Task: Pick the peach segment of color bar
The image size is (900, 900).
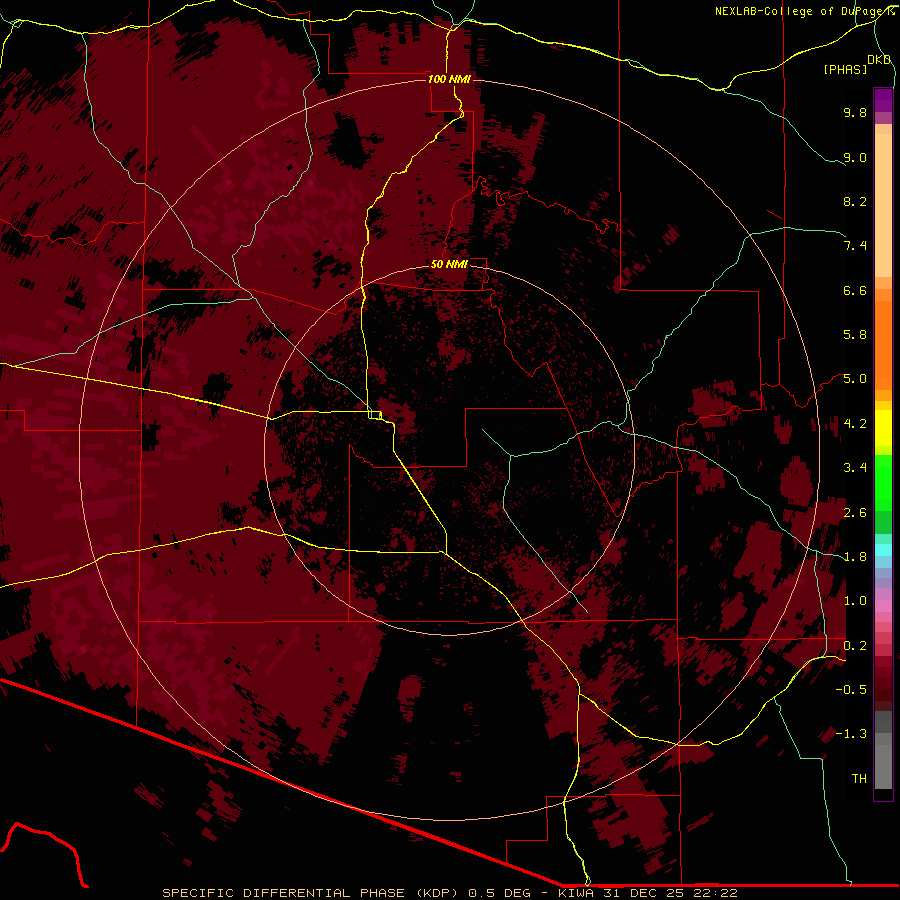Action: (x=883, y=205)
